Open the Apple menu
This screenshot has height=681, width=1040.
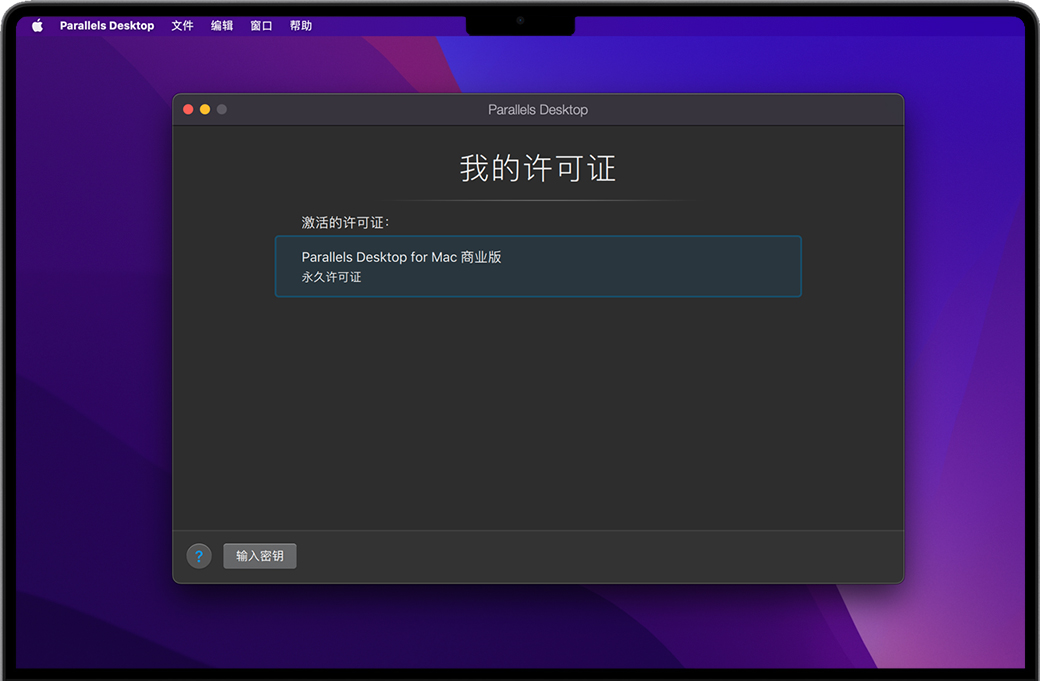pyautogui.click(x=38, y=26)
